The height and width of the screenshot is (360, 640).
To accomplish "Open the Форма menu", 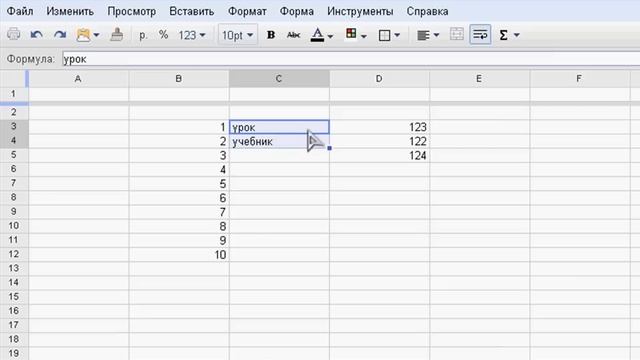I will [297, 11].
